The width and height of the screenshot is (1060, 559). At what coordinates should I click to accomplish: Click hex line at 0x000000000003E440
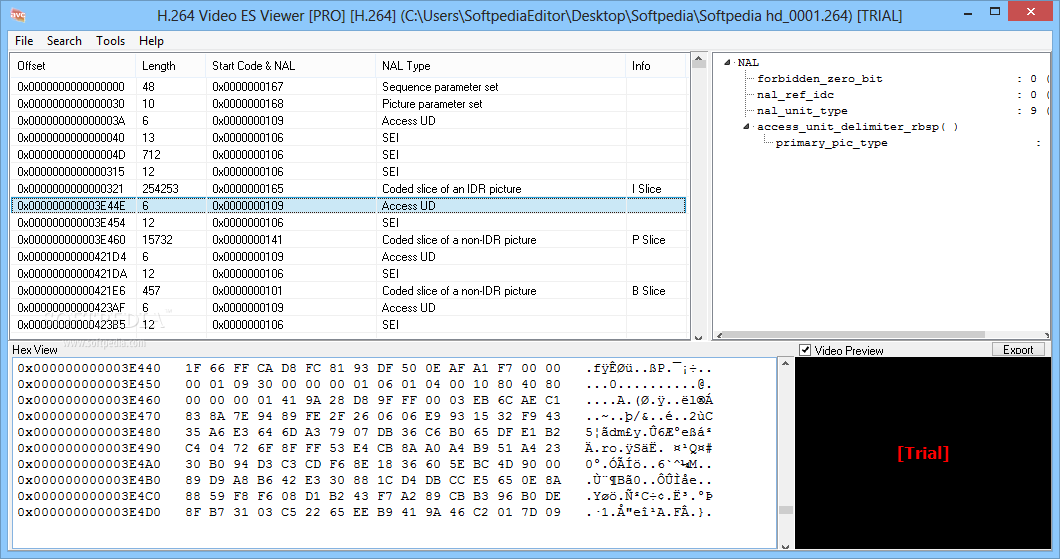point(365,368)
